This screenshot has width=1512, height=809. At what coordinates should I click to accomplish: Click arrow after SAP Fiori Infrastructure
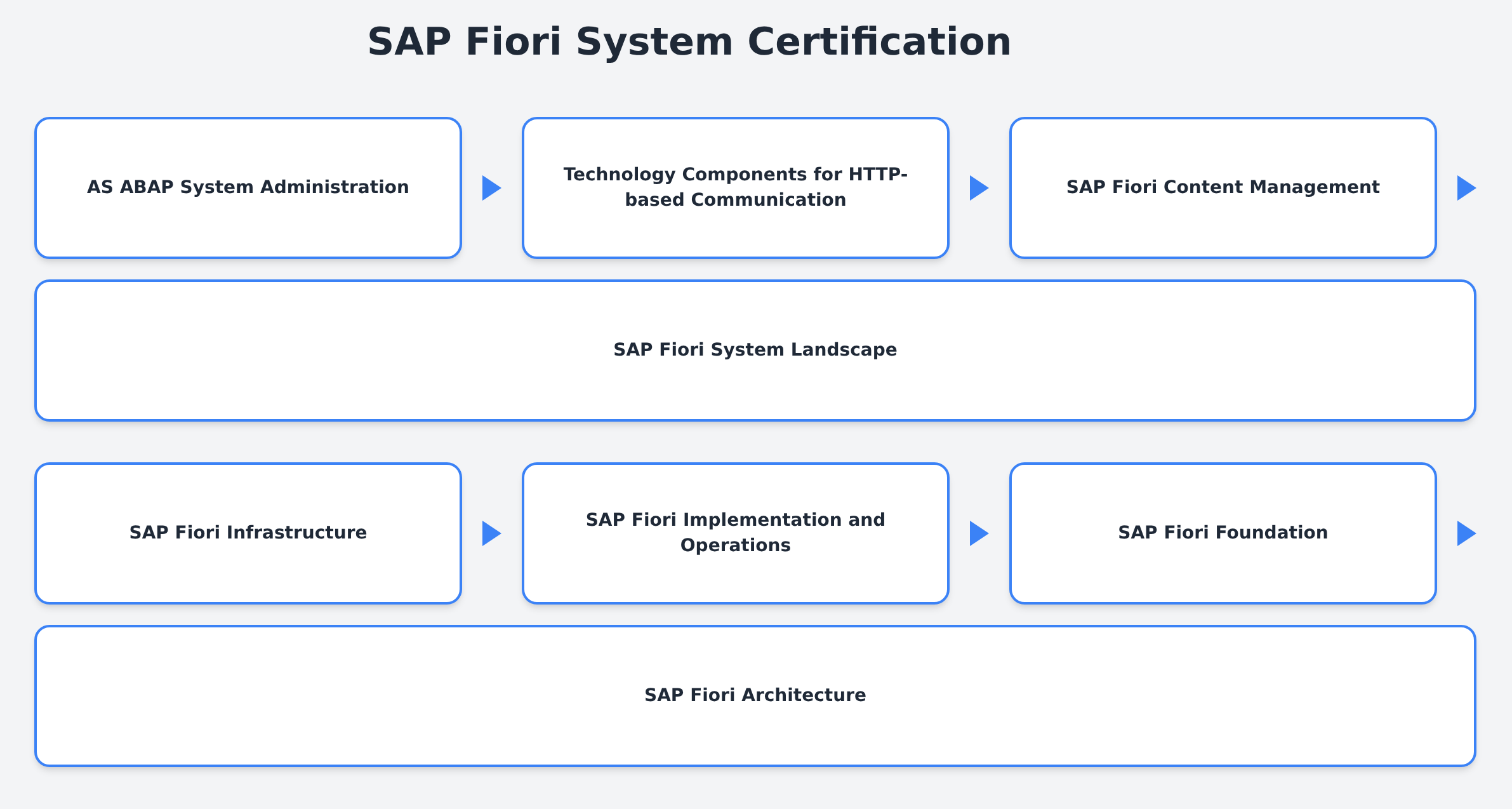(x=491, y=533)
